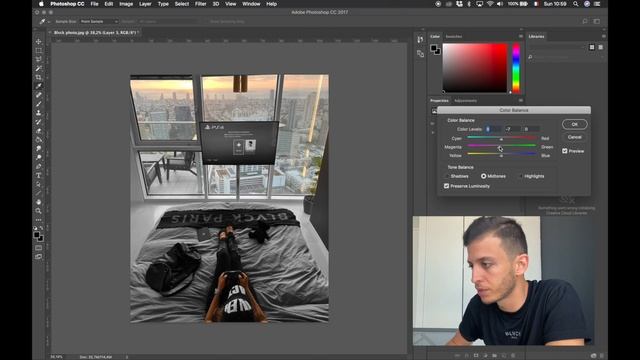The height and width of the screenshot is (360, 640).
Task: Click the Cyan-Red slider track
Action: [x=502, y=138]
